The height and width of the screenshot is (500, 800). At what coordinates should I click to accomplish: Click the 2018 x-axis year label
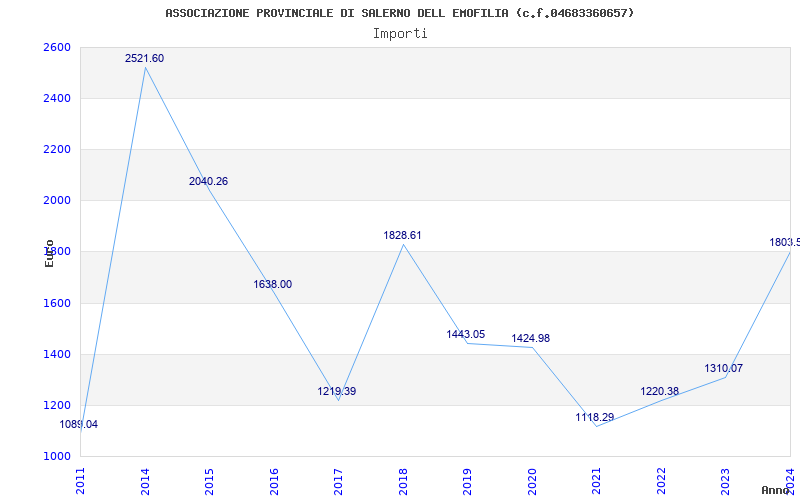[x=403, y=481]
